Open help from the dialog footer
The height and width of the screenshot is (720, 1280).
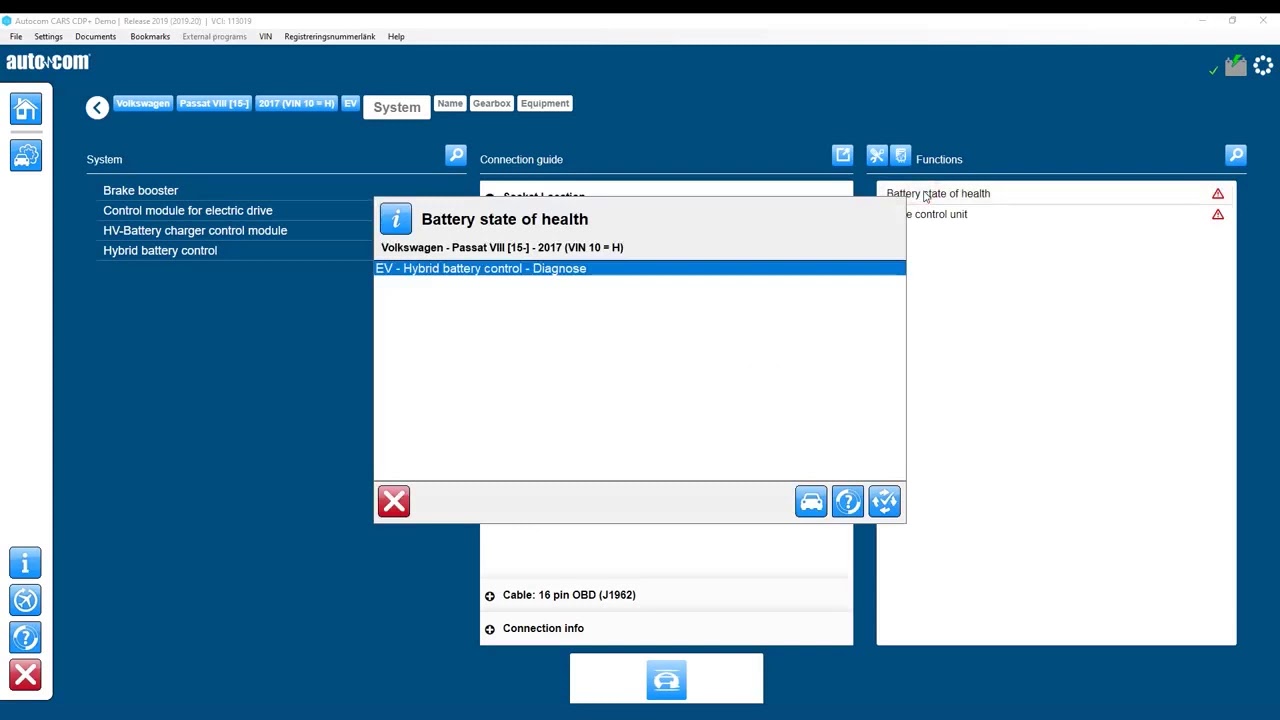click(848, 501)
